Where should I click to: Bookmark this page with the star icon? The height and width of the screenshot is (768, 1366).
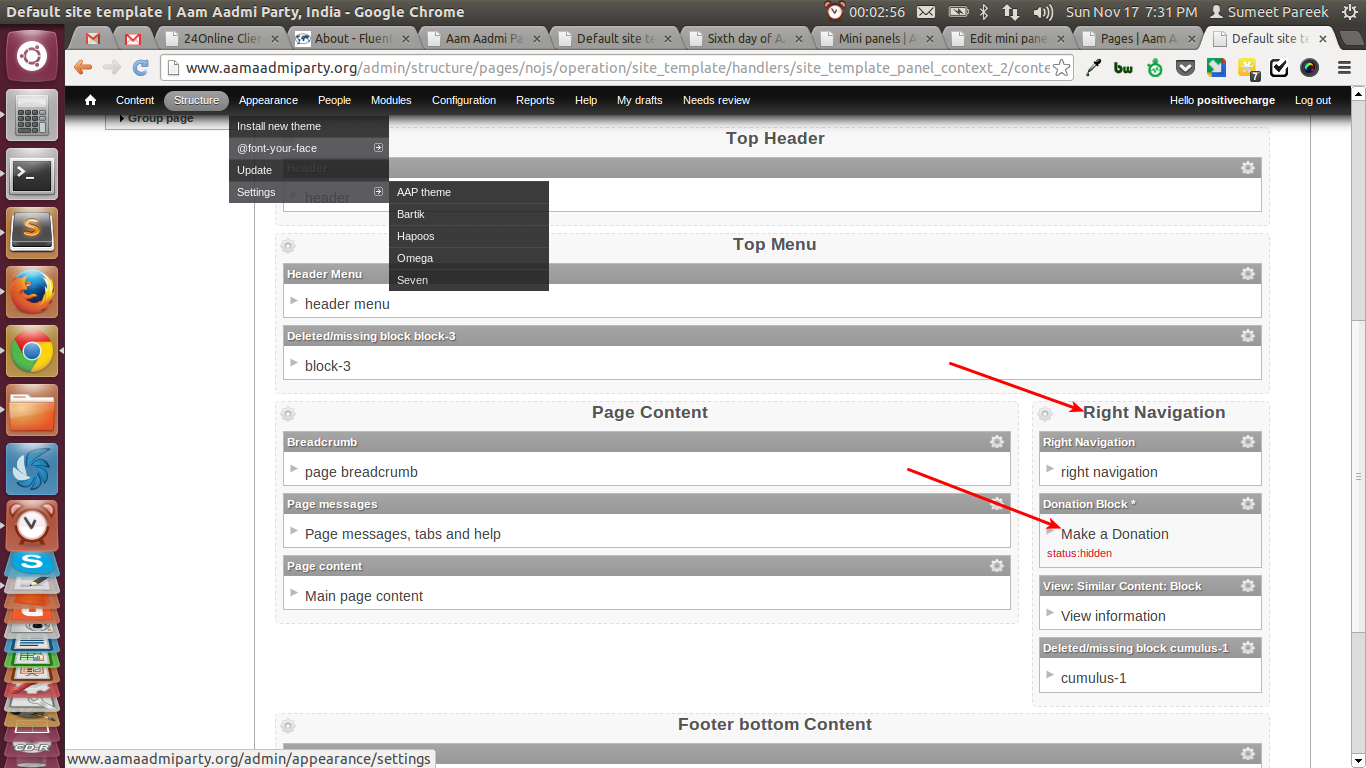1062,68
